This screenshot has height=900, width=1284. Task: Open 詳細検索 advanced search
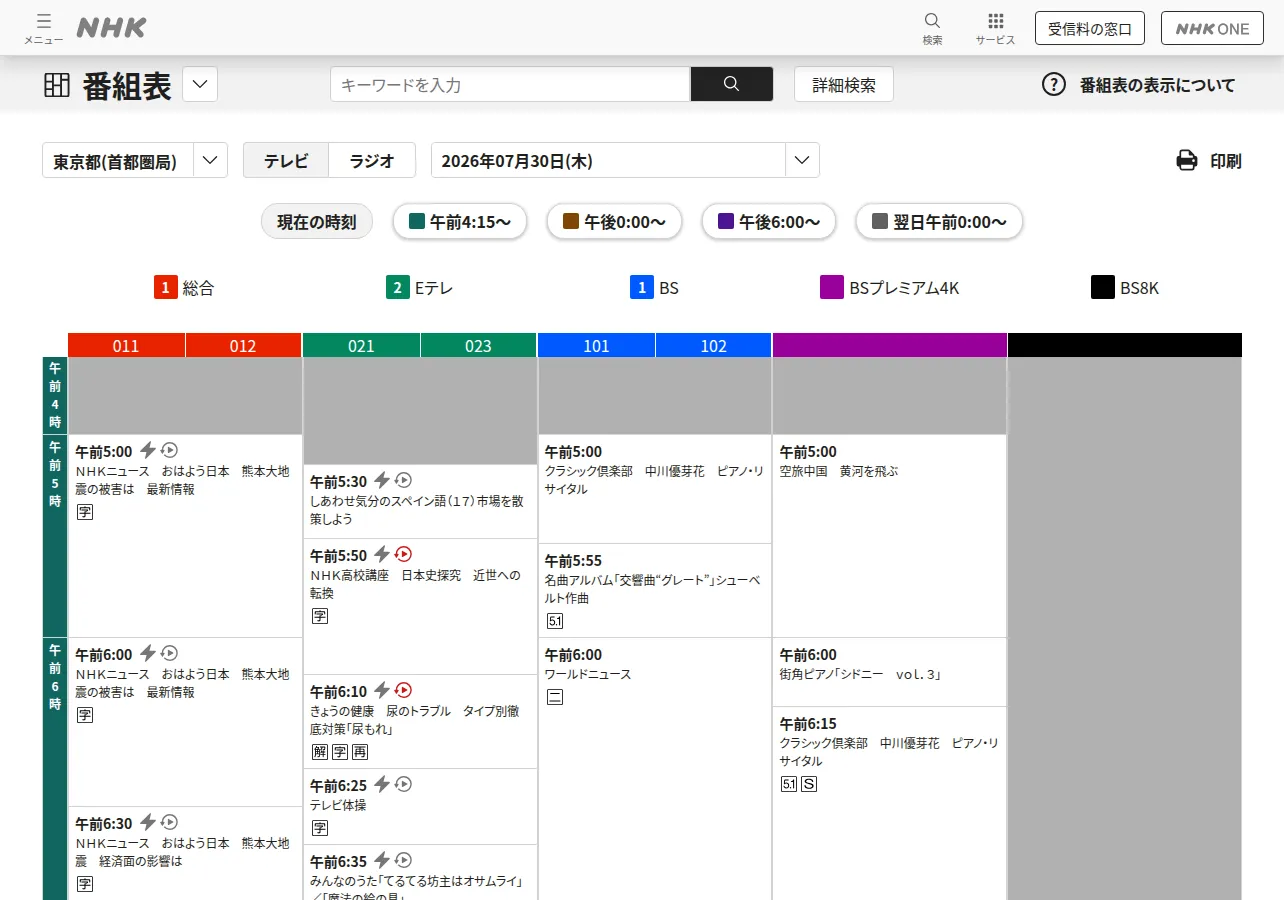844,85
